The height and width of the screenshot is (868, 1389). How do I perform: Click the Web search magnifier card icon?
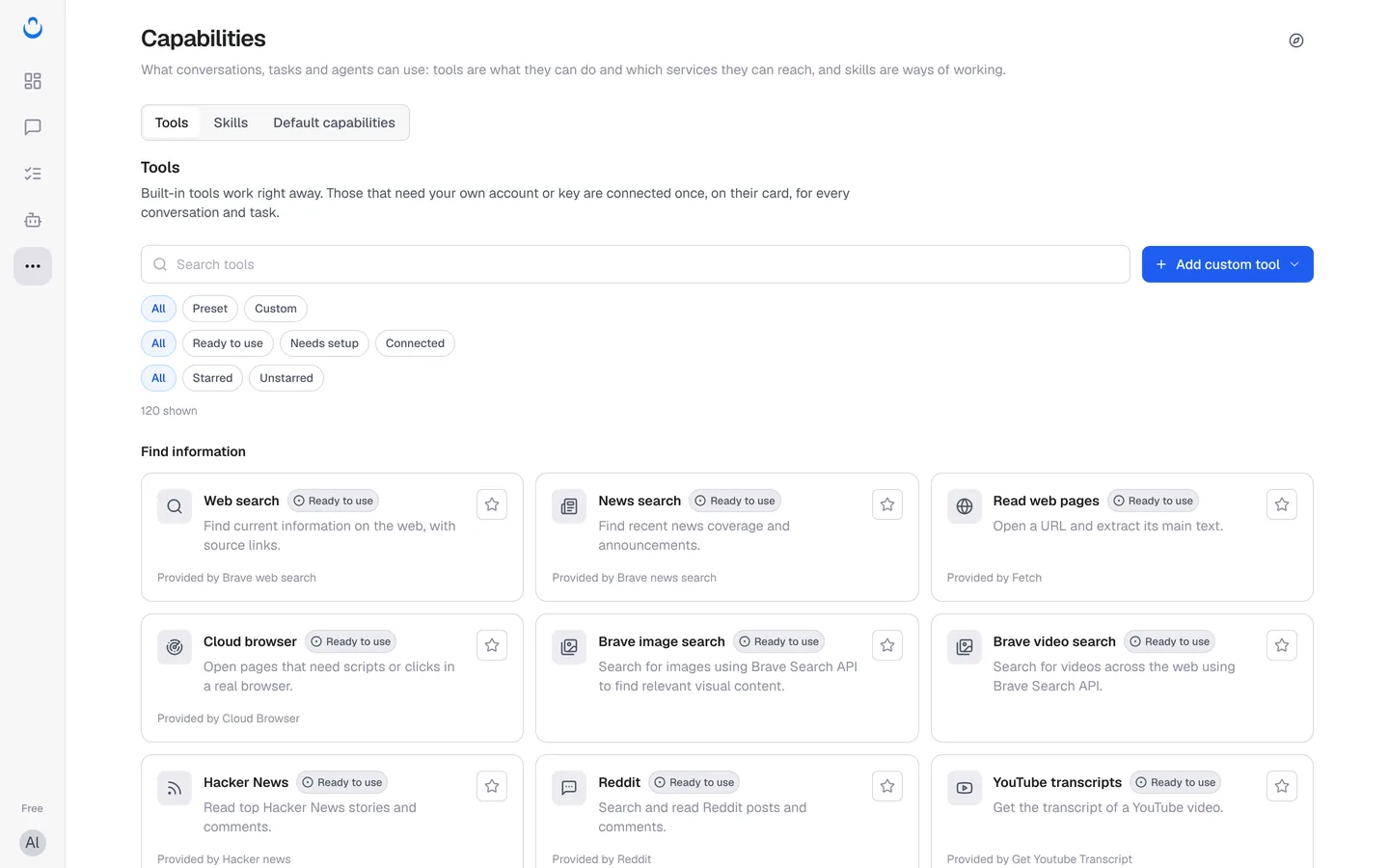pos(175,506)
